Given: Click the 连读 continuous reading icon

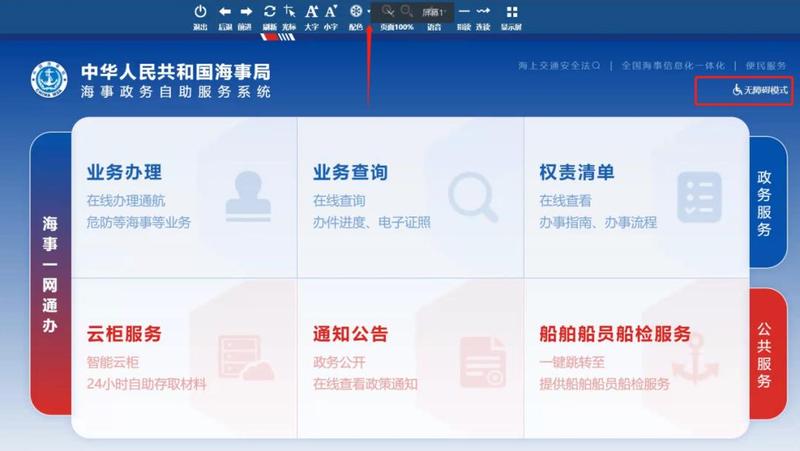Looking at the screenshot, I should tap(483, 12).
